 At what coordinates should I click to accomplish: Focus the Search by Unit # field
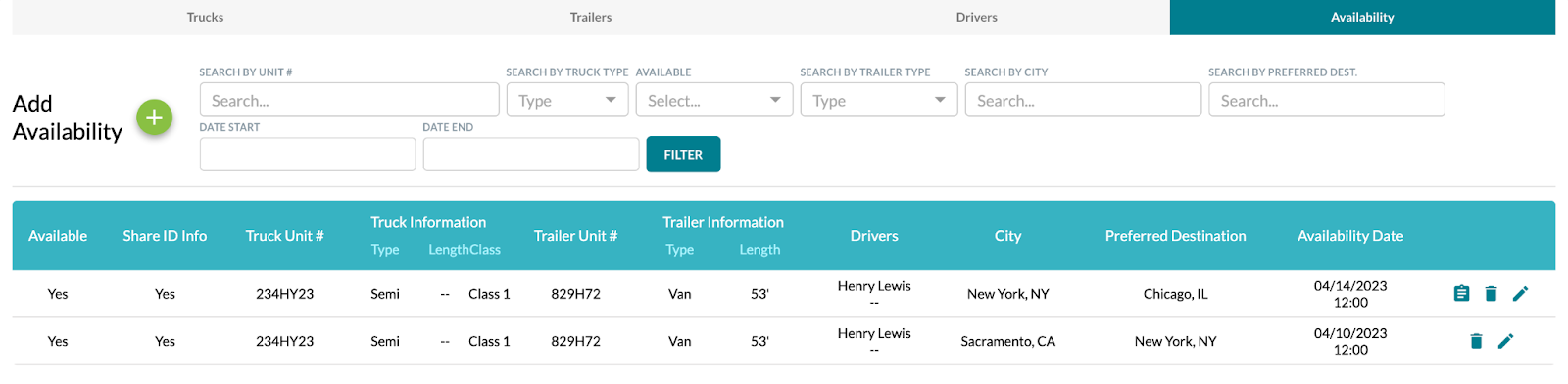pyautogui.click(x=350, y=100)
